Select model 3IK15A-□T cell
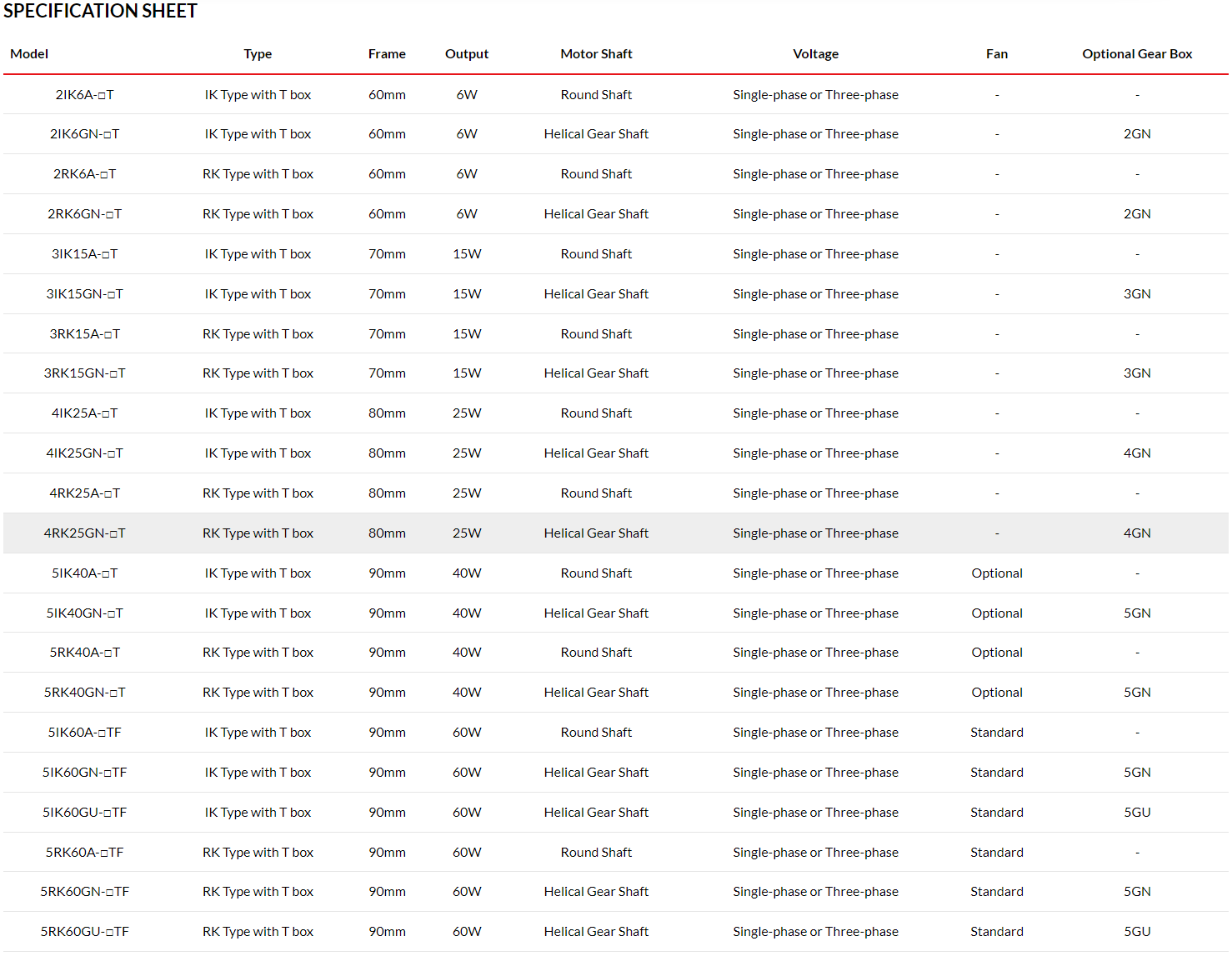This screenshot has width=1232, height=956. [84, 254]
